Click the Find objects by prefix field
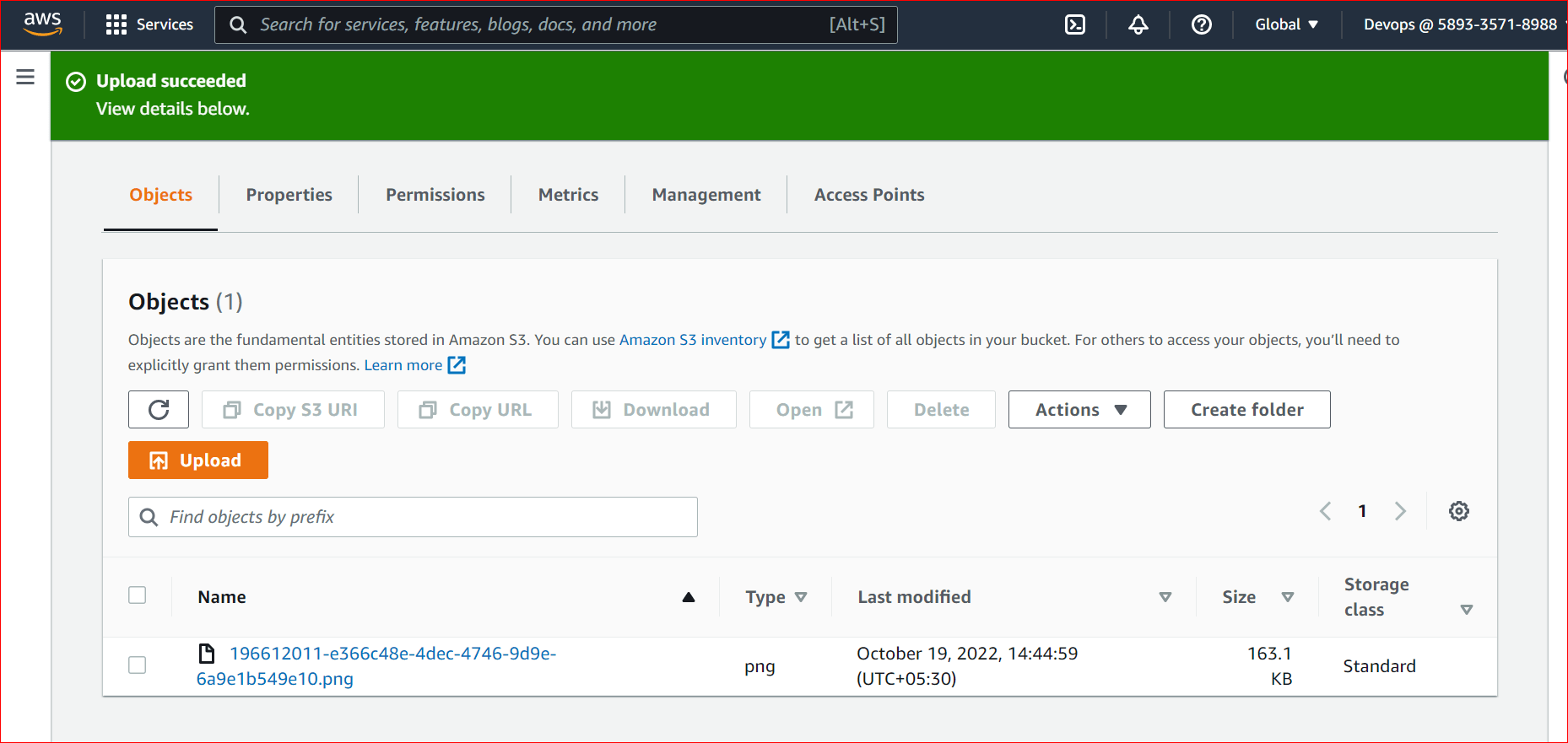Image resolution: width=1568 pixels, height=743 pixels. (x=413, y=517)
